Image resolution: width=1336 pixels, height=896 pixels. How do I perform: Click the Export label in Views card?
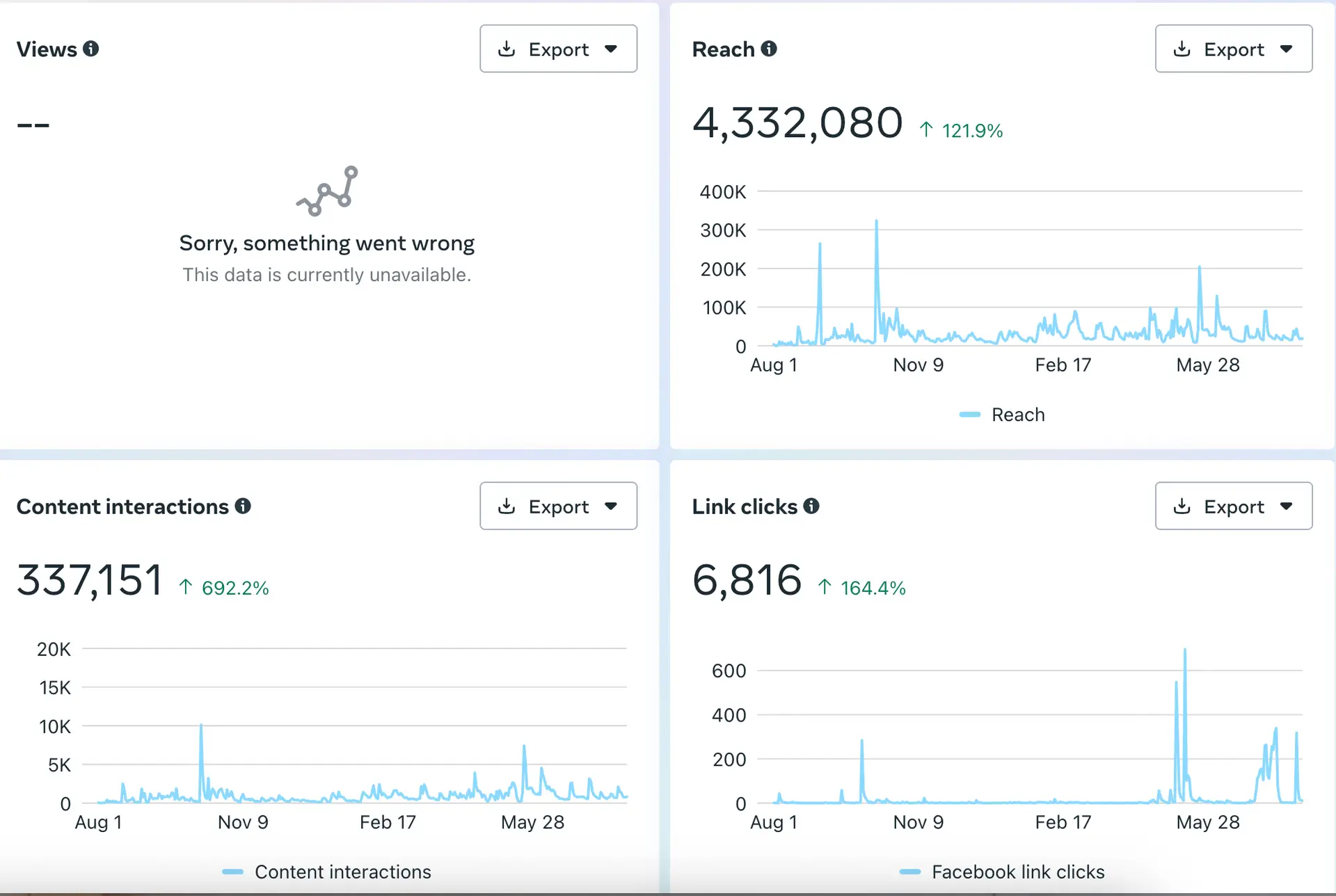[x=559, y=49]
